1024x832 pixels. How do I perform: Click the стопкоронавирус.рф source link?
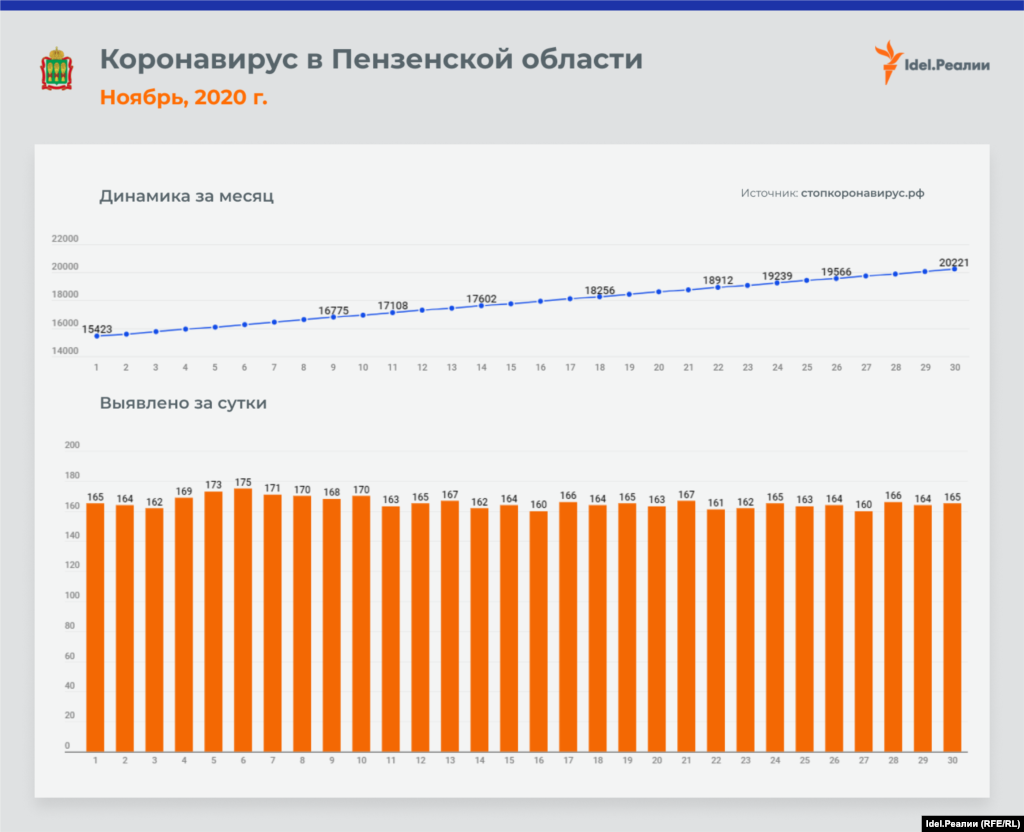coord(862,193)
